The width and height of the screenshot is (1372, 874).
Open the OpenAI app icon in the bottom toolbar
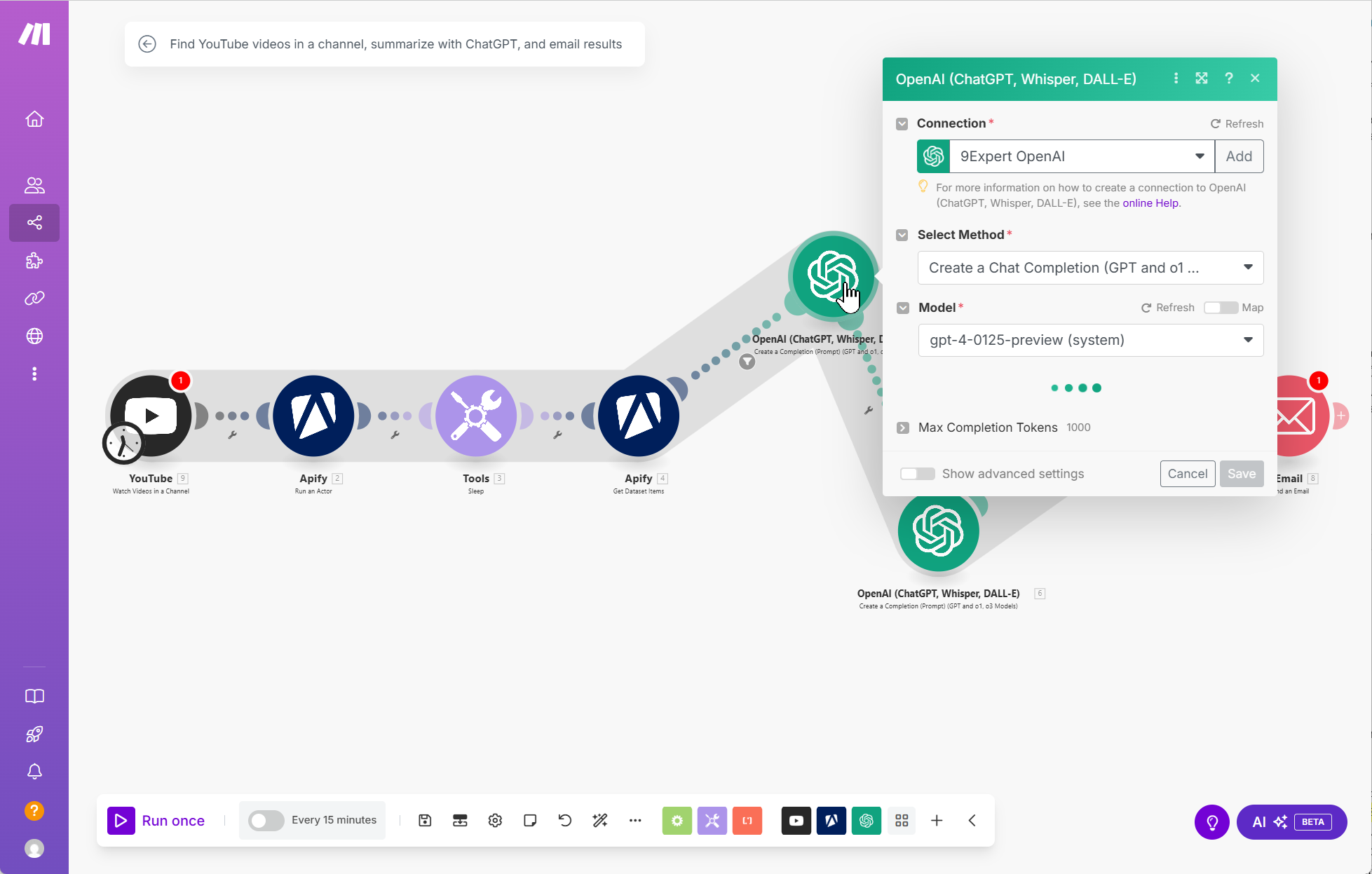[x=866, y=820]
